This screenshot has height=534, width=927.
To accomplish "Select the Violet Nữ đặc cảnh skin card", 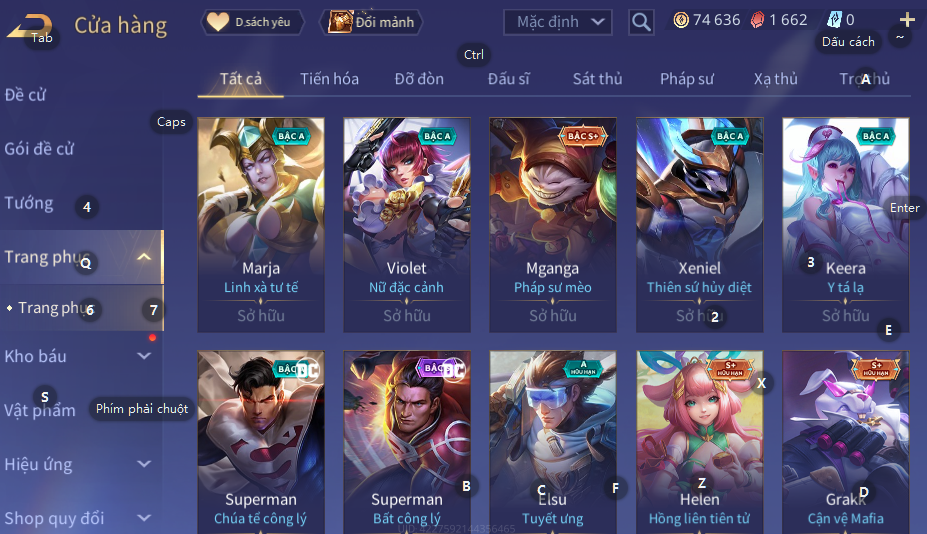I will pos(407,225).
